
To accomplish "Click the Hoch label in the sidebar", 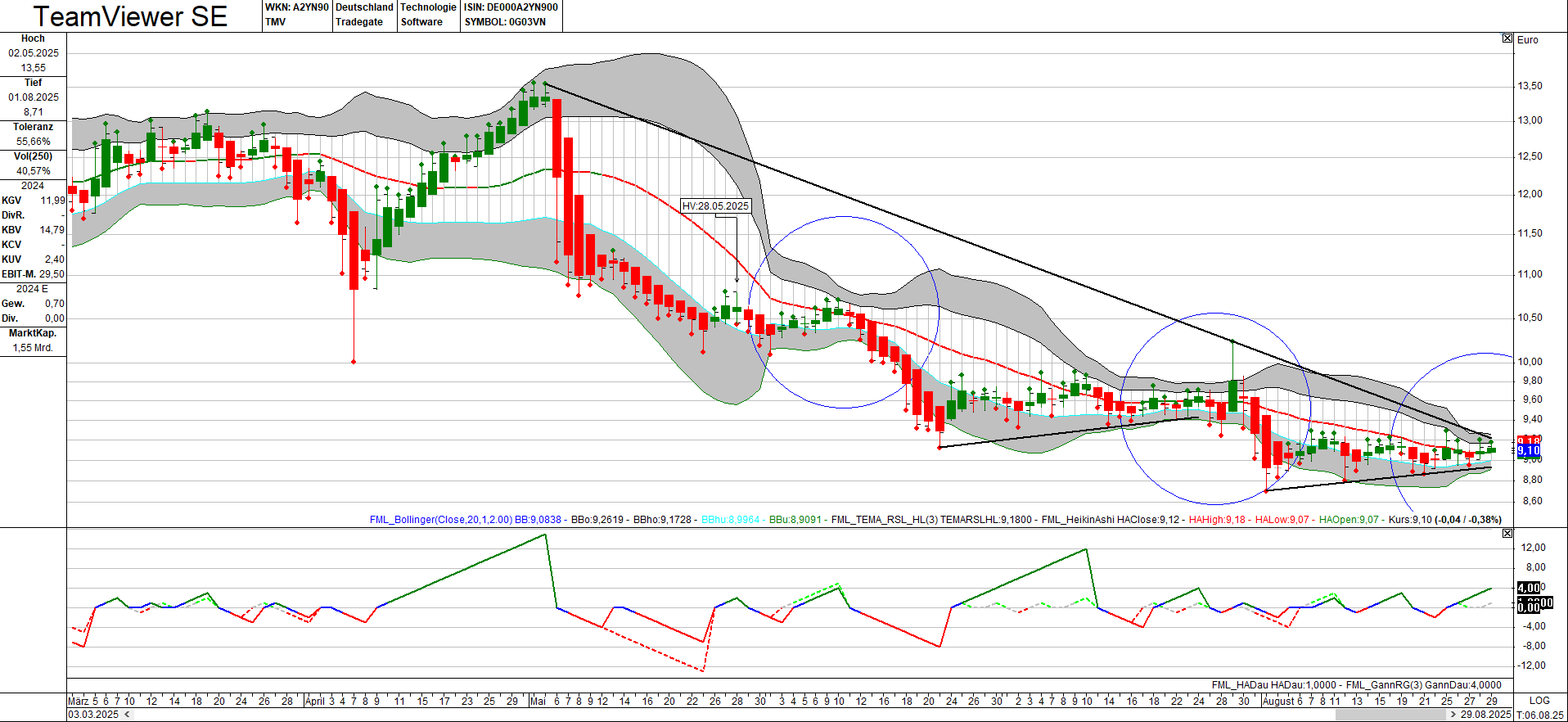I will (33, 38).
